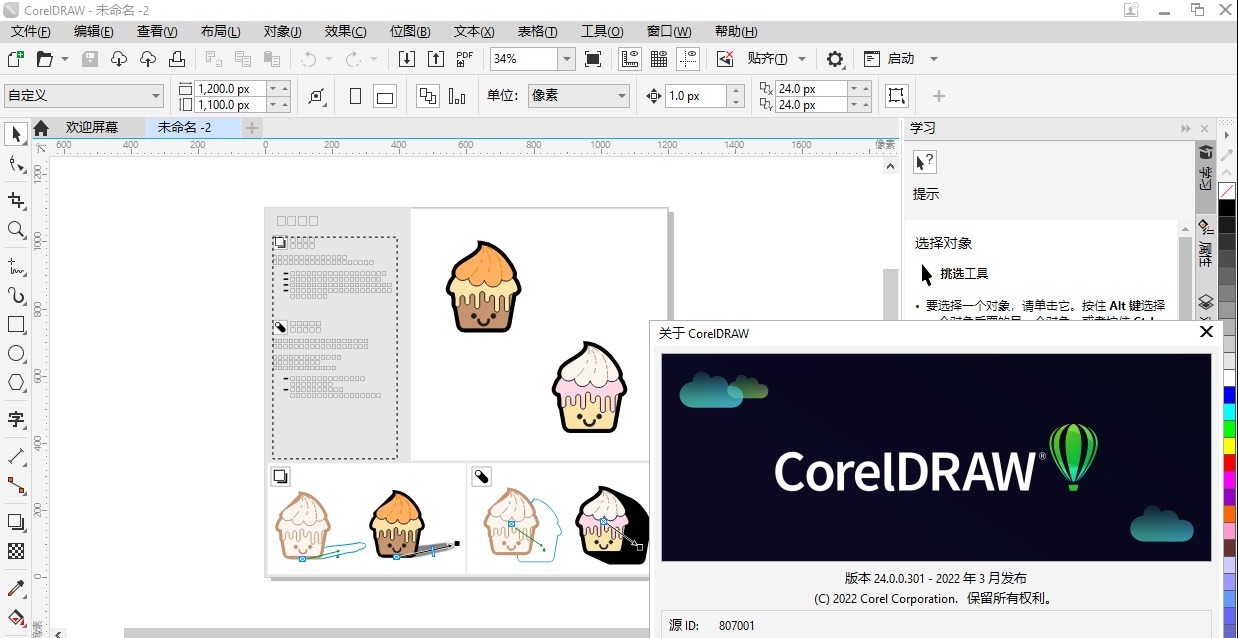
Task: Switch to the 欢迎屏幕 tab
Action: [91, 128]
